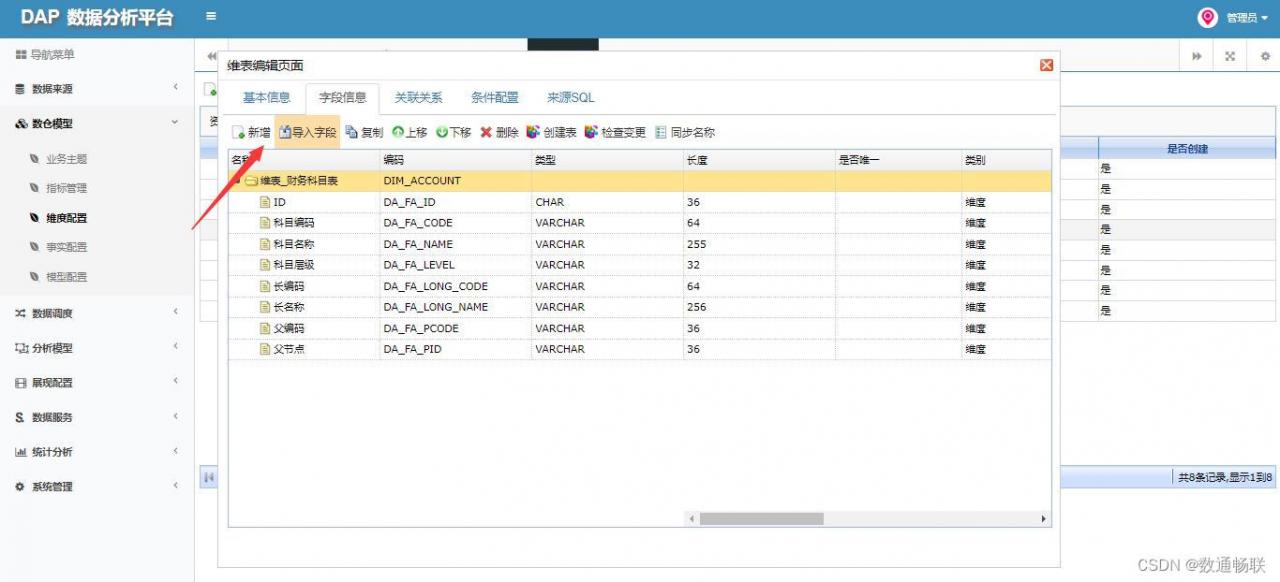
Task: Open the 业务主题 submenu item
Action: click(x=66, y=159)
